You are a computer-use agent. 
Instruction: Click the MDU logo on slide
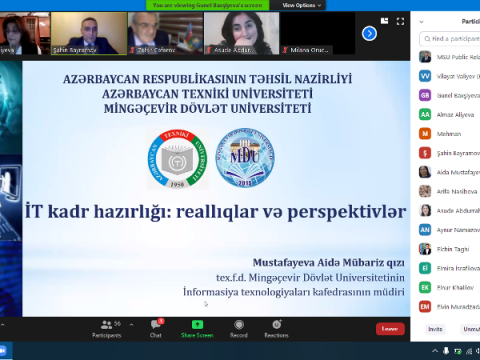(245, 158)
